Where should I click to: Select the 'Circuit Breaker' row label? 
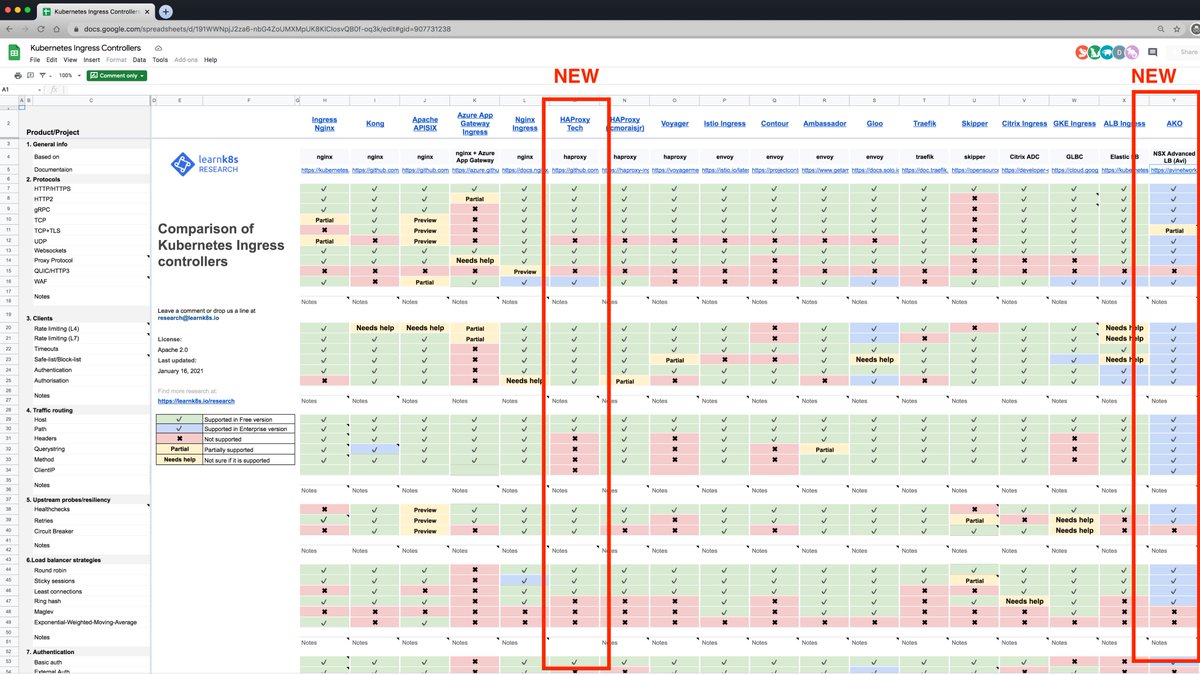coord(54,531)
